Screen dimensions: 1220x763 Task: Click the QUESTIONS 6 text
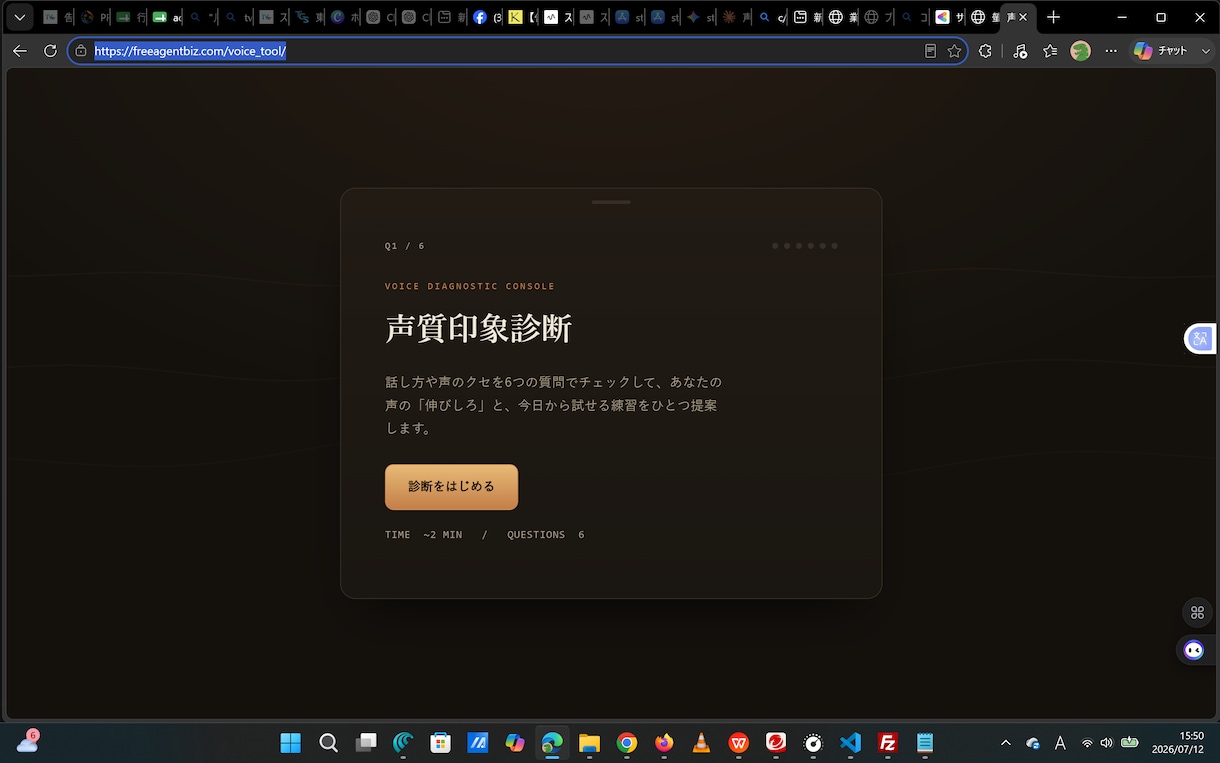coord(546,535)
